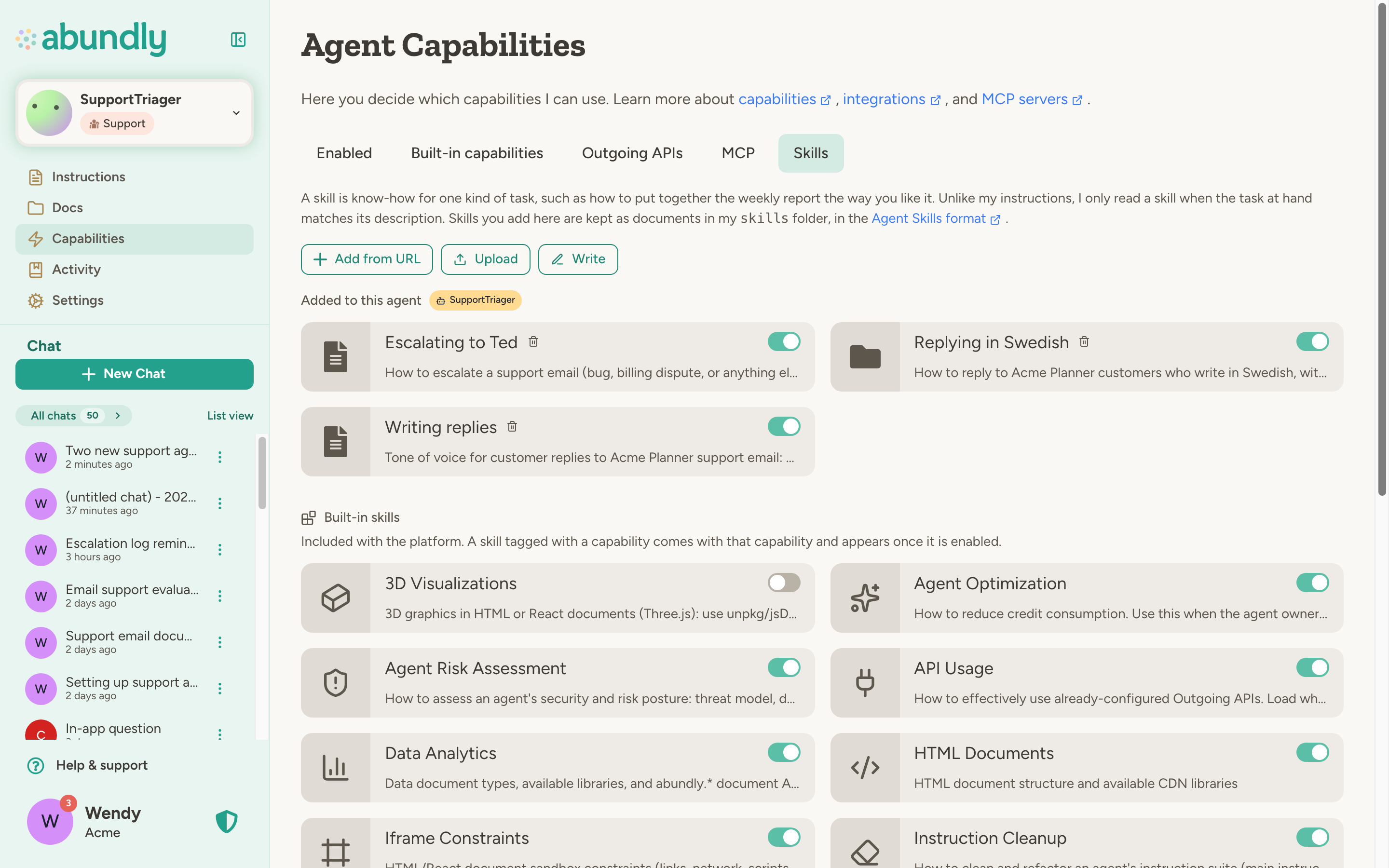Switch to the Enabled tab

[x=344, y=153]
